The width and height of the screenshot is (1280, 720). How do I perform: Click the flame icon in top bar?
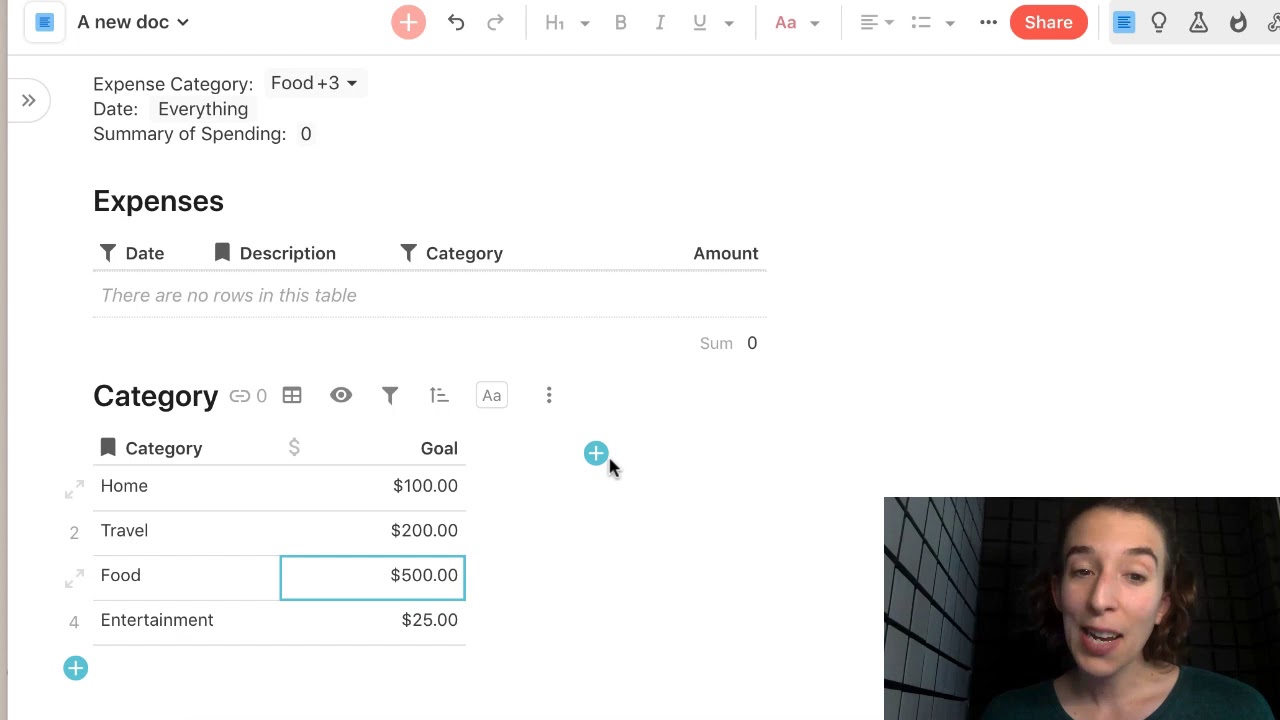(x=1238, y=22)
